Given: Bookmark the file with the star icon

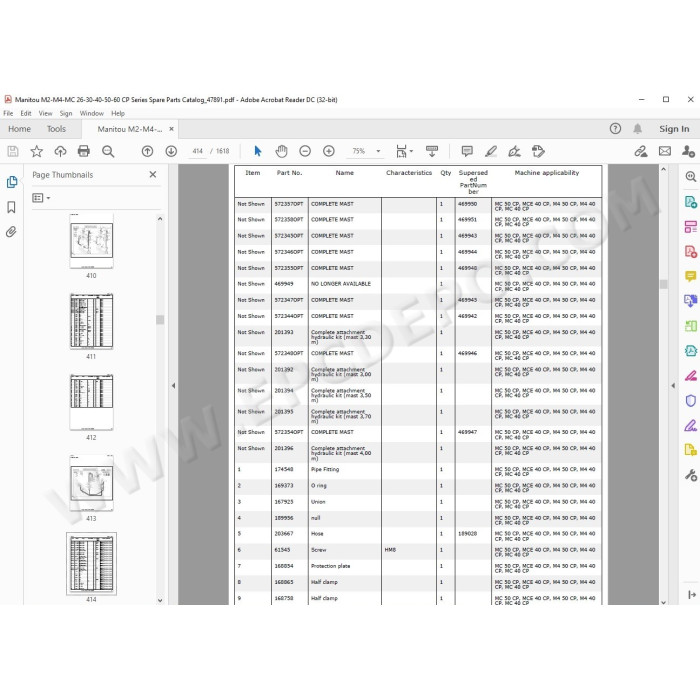Looking at the screenshot, I should pos(37,151).
